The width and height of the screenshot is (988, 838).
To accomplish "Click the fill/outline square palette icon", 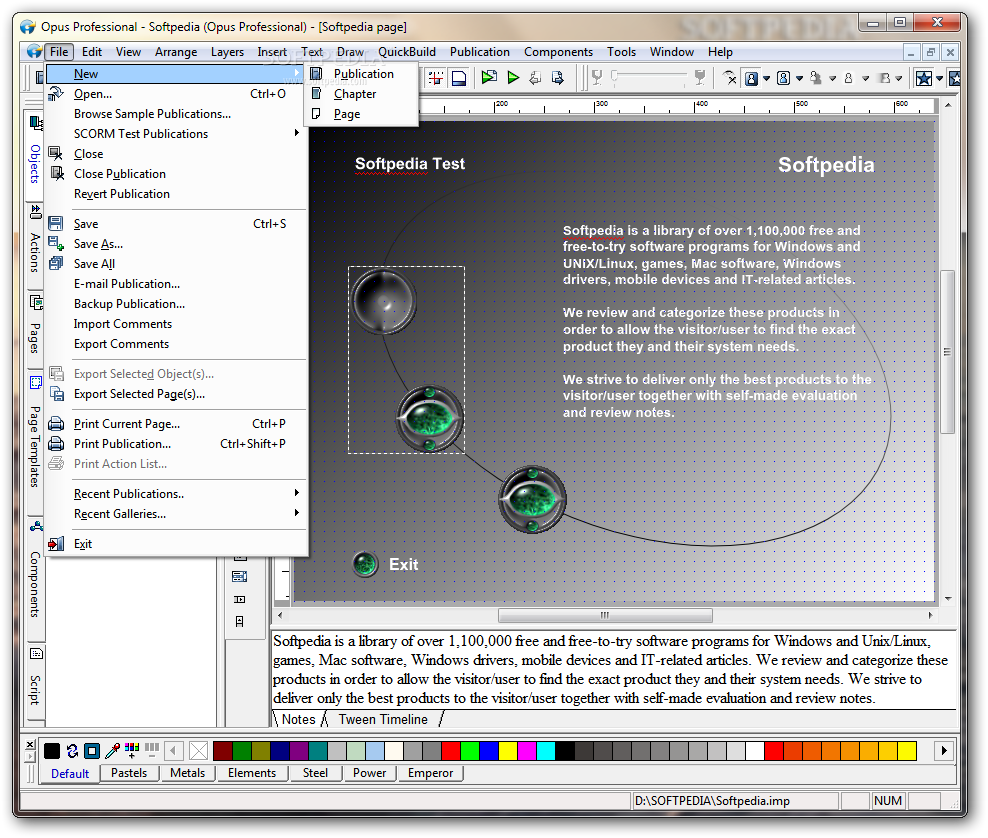I will (x=92, y=750).
